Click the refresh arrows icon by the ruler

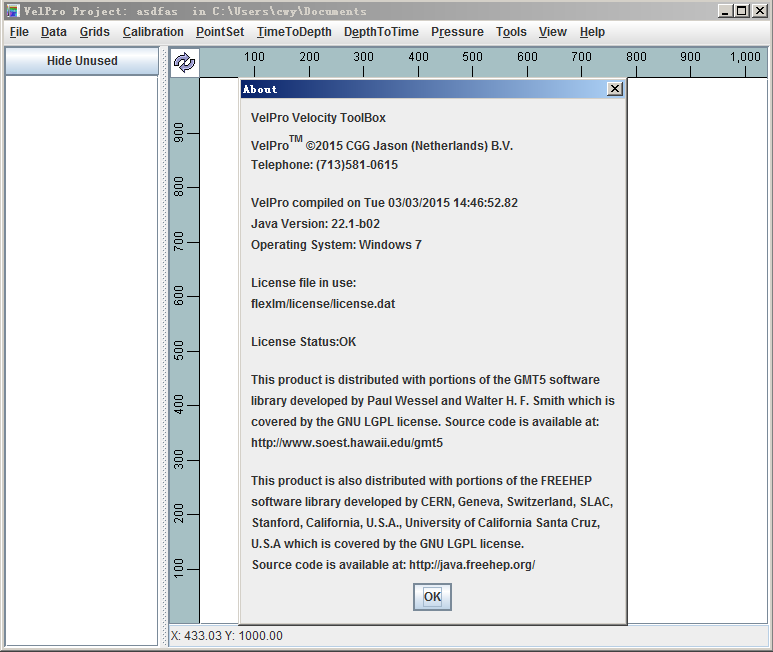(x=184, y=63)
